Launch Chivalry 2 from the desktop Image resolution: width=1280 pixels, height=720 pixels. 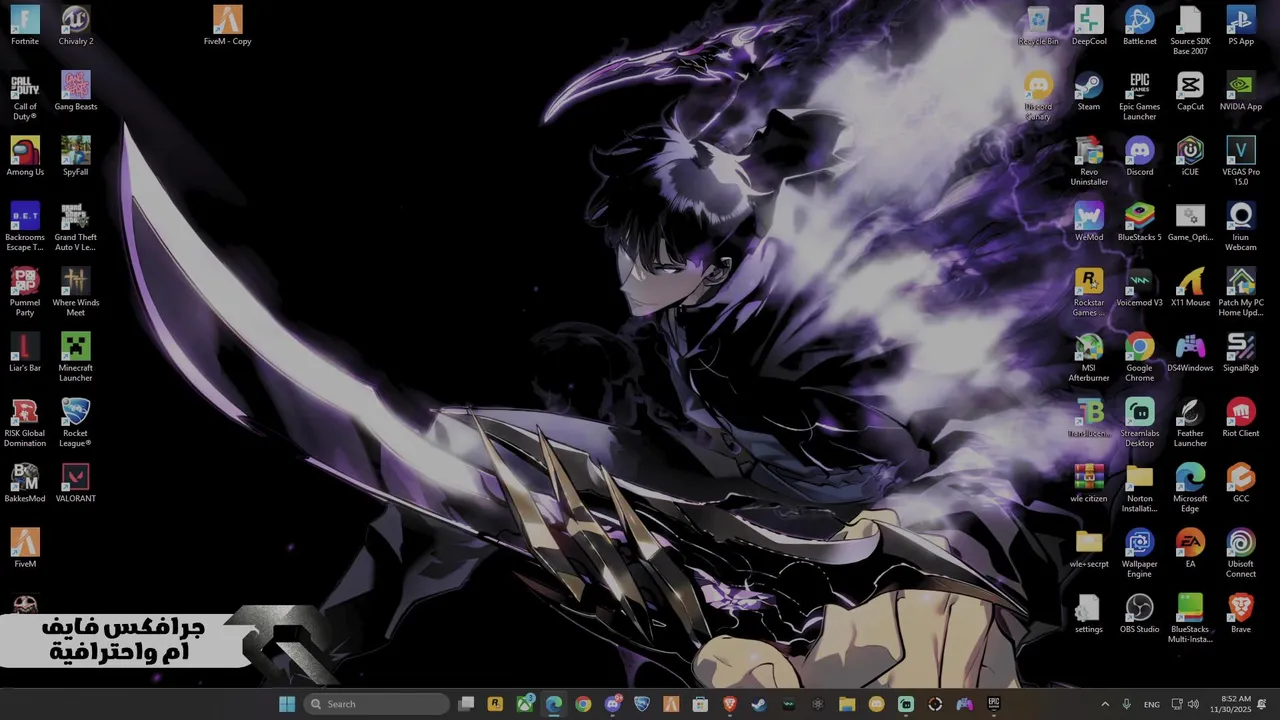coord(76,26)
